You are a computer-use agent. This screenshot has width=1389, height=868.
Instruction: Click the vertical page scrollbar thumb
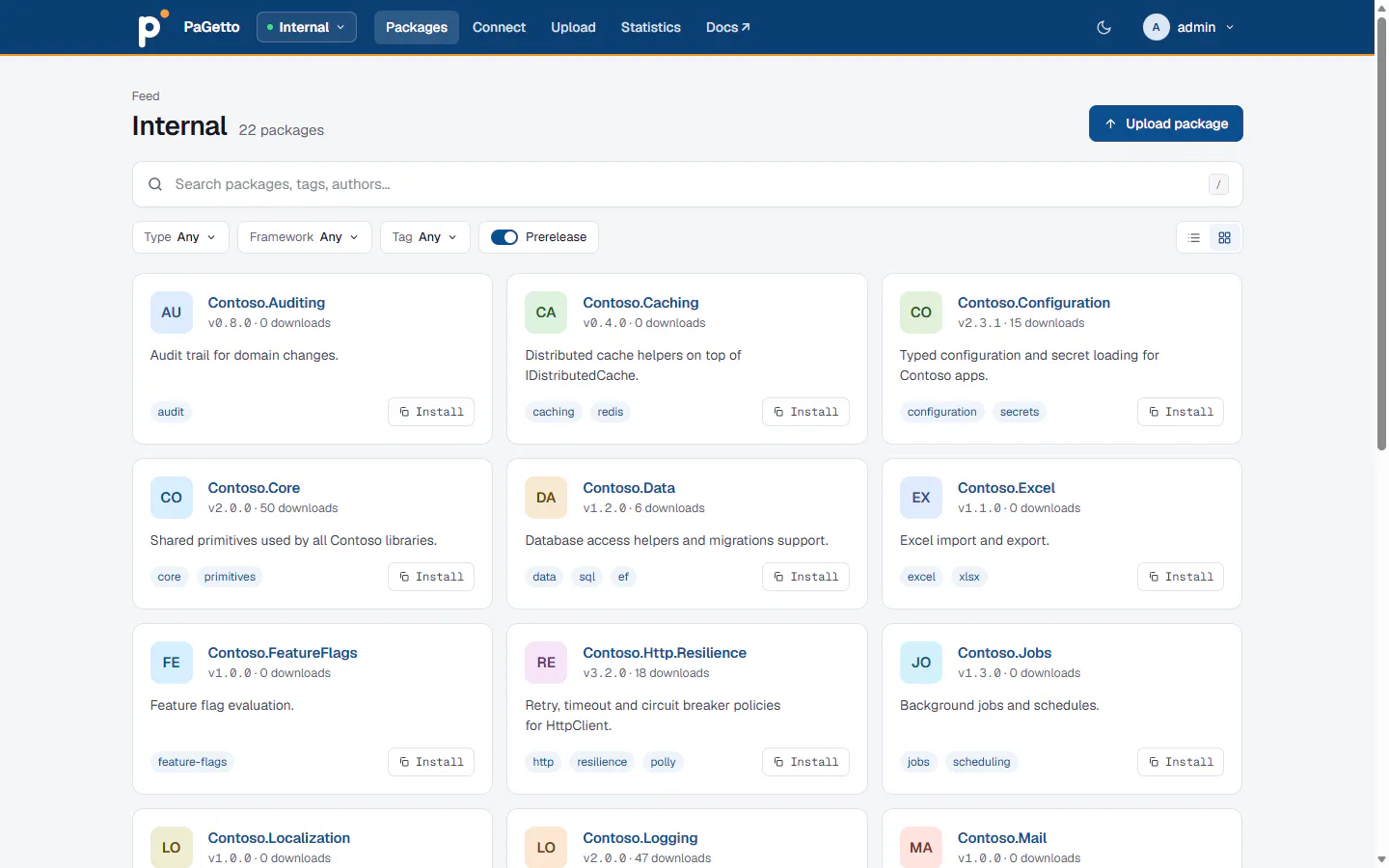tap(1381, 231)
